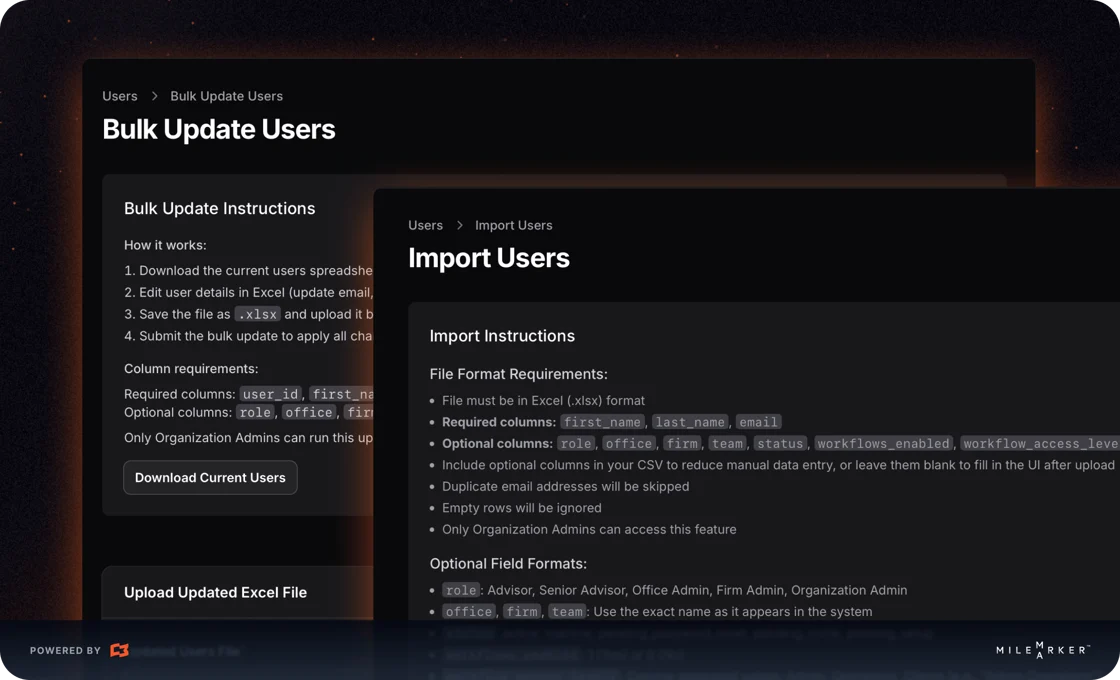
Task: Click the user_id tag in Bulk Update window
Action: [270, 394]
